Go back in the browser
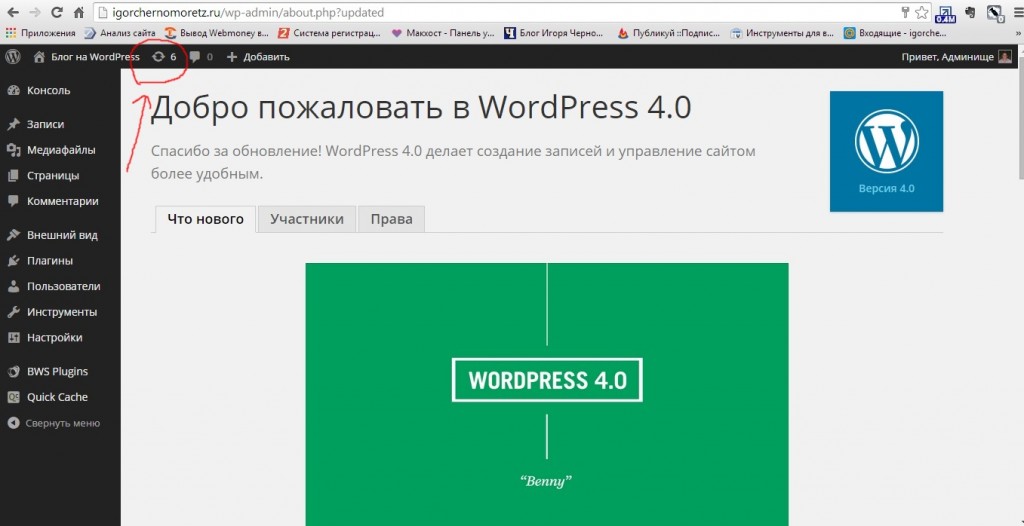The width and height of the screenshot is (1024, 526). (13, 12)
